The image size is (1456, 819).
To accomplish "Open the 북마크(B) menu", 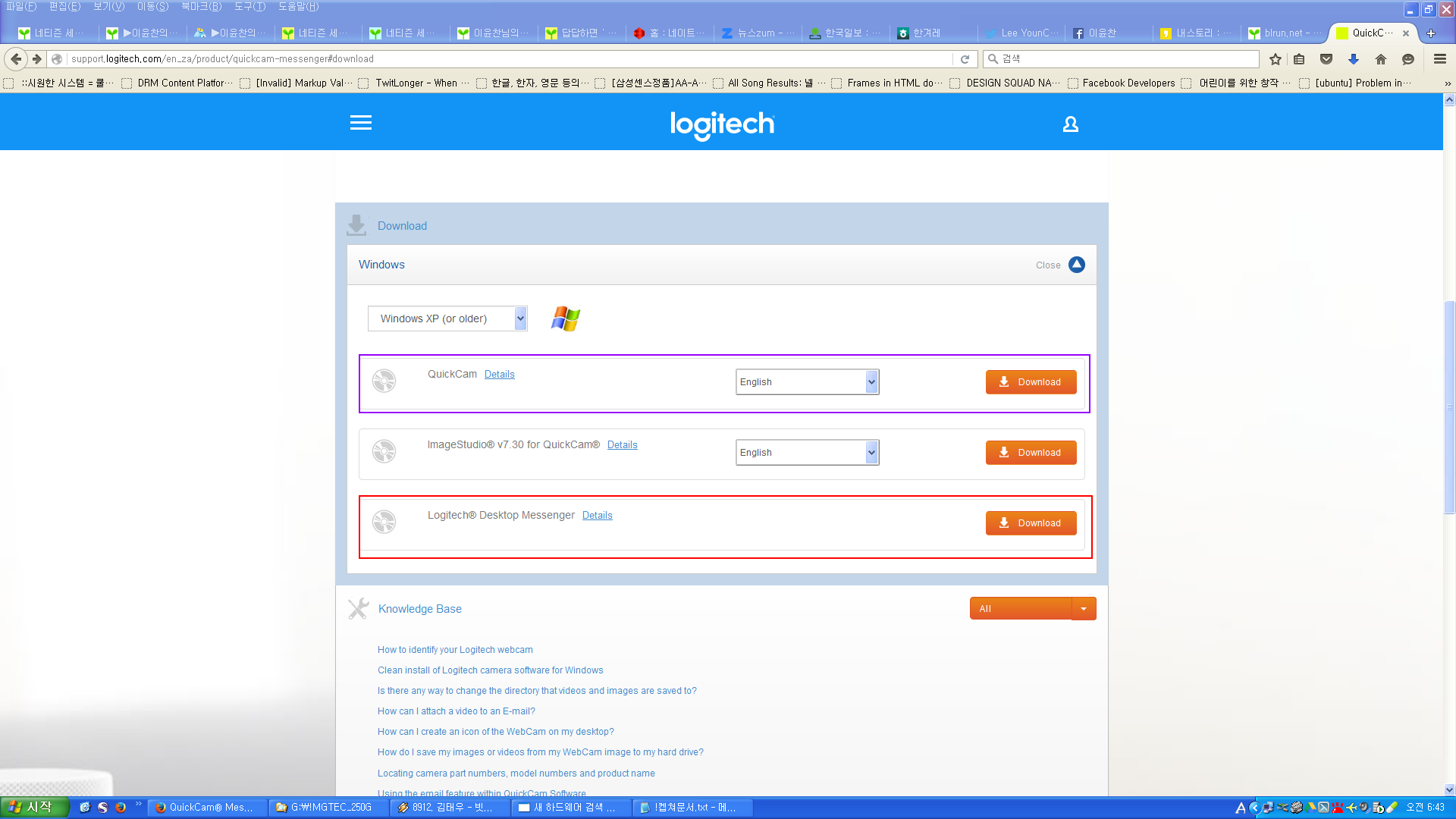I will pyautogui.click(x=201, y=7).
